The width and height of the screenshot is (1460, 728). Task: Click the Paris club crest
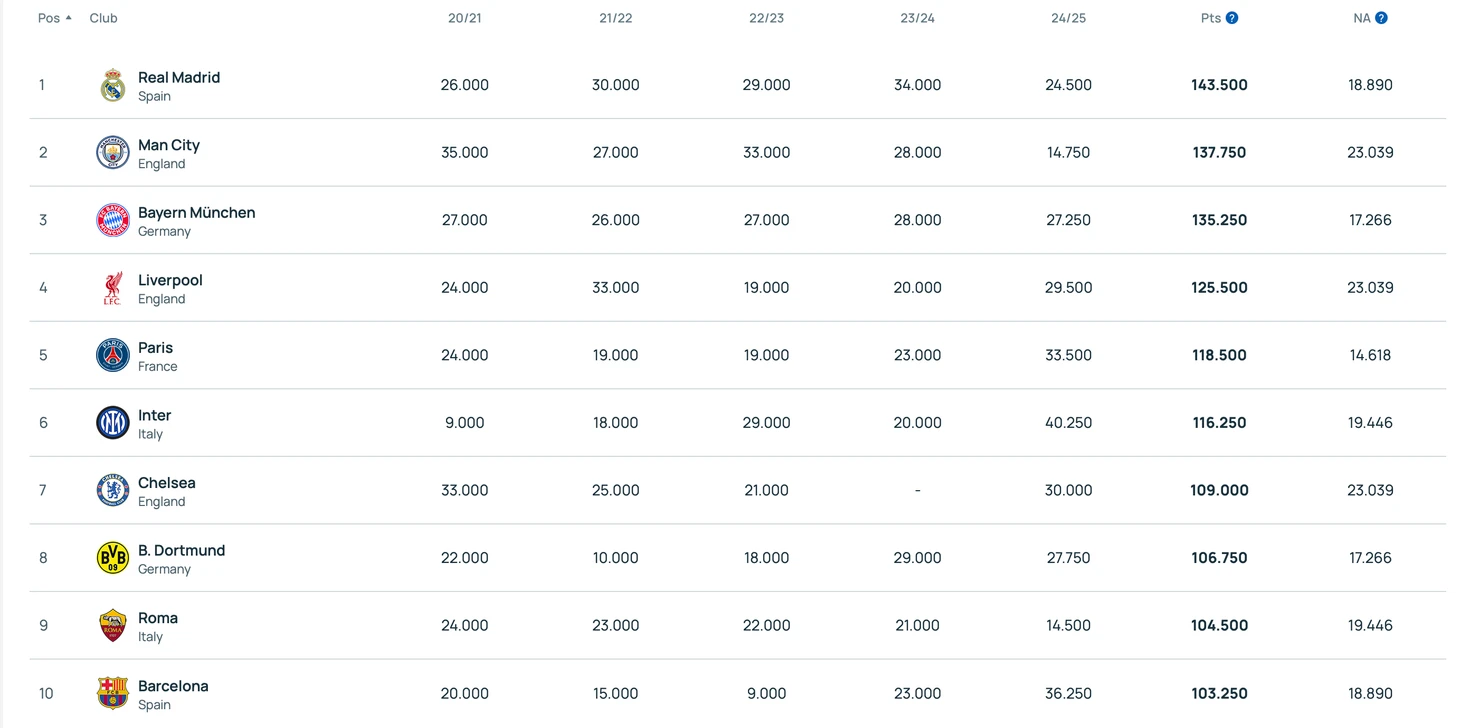click(113, 355)
